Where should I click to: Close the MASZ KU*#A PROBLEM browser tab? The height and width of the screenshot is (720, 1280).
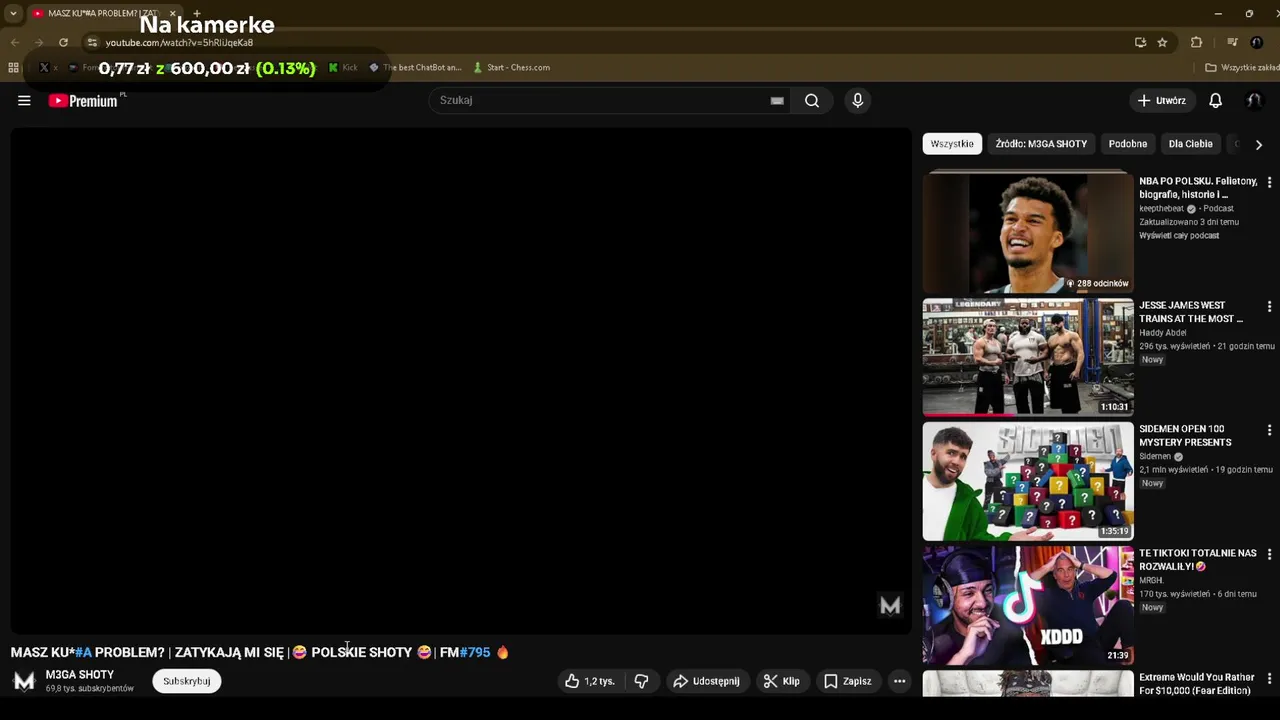coord(172,13)
